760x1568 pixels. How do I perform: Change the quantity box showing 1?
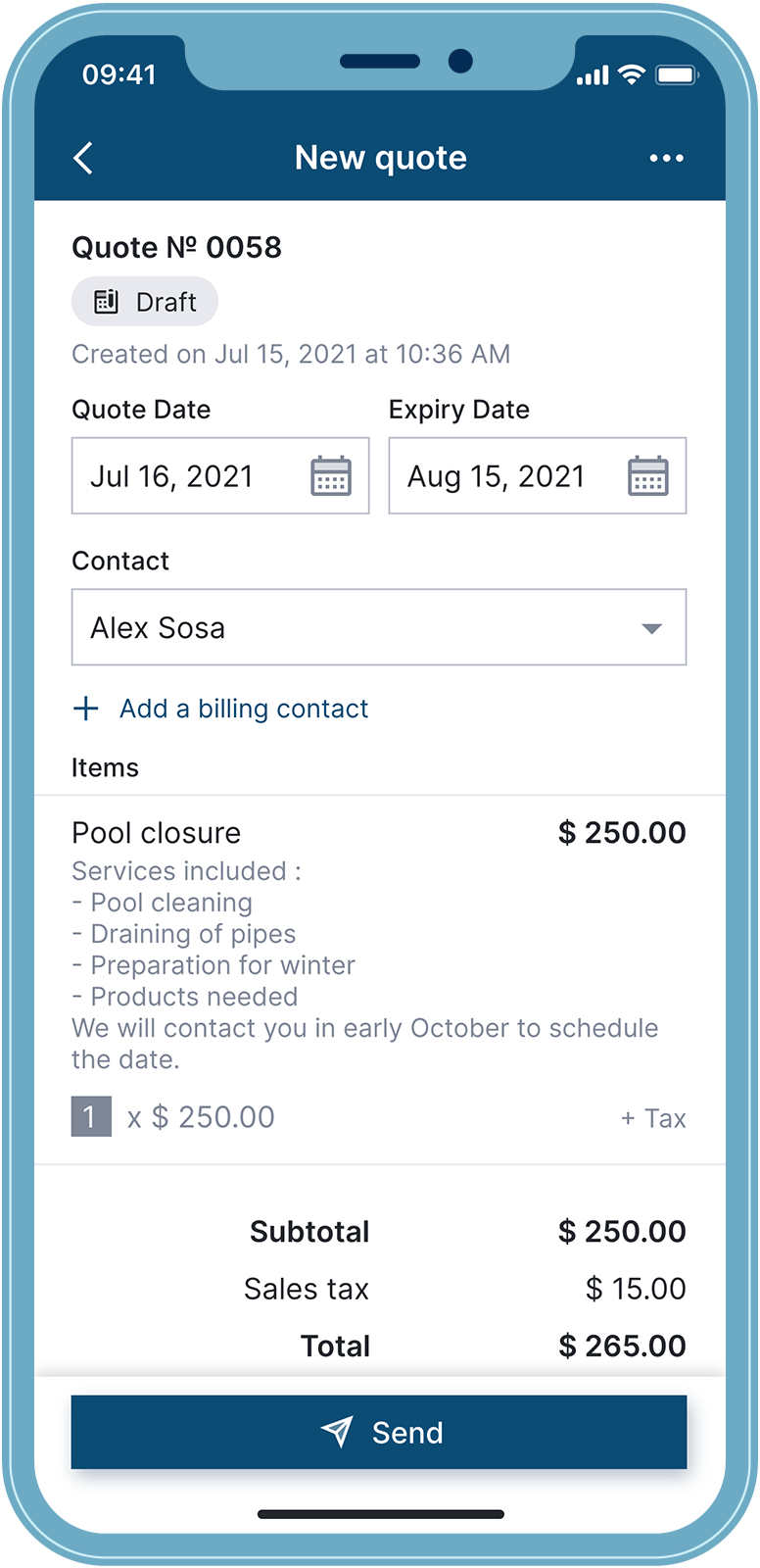tap(91, 1117)
